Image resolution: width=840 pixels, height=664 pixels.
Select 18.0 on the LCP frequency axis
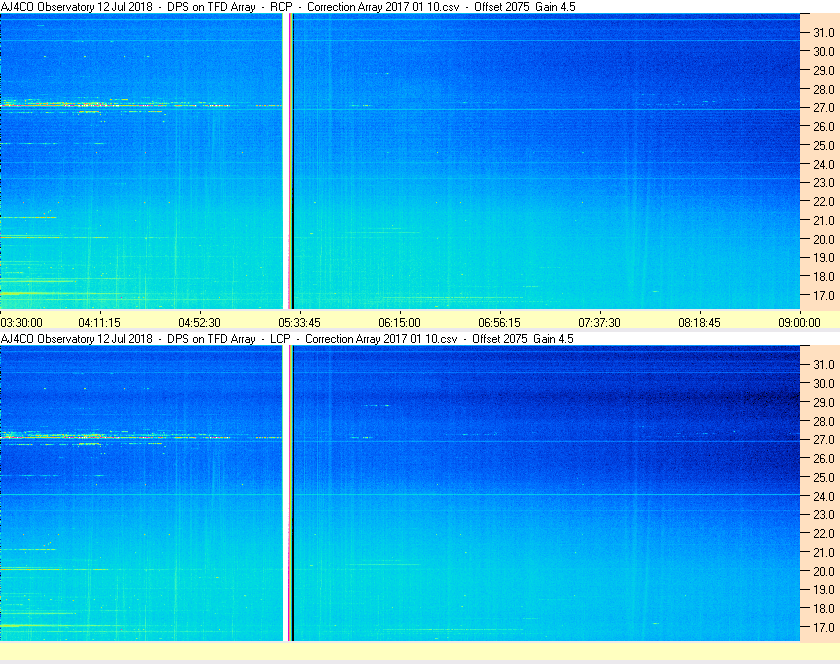[824, 608]
